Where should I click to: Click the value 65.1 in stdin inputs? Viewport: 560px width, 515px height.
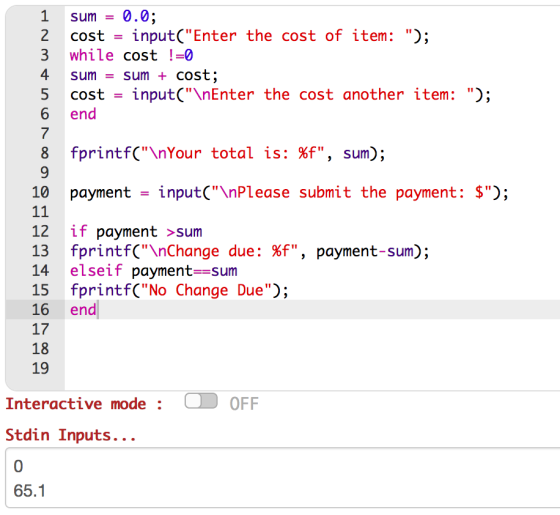[29, 491]
